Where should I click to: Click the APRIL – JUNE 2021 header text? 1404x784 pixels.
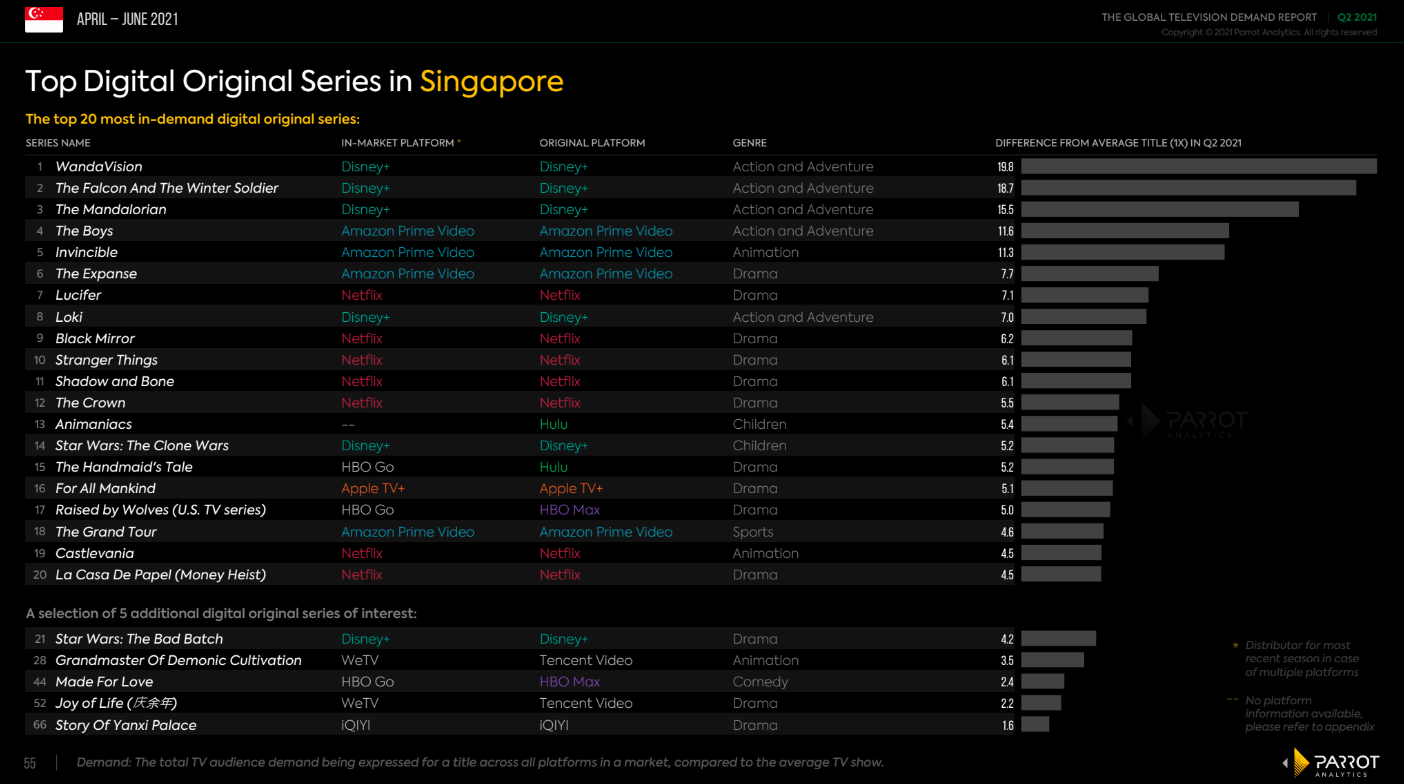click(x=127, y=19)
